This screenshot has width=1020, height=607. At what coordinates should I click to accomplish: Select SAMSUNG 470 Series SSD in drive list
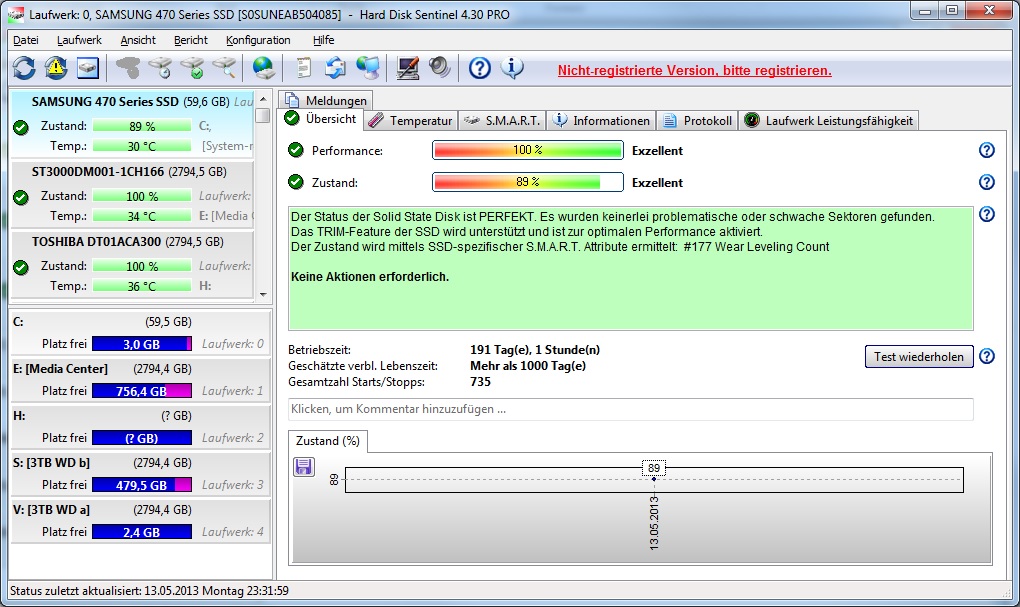click(x=132, y=124)
